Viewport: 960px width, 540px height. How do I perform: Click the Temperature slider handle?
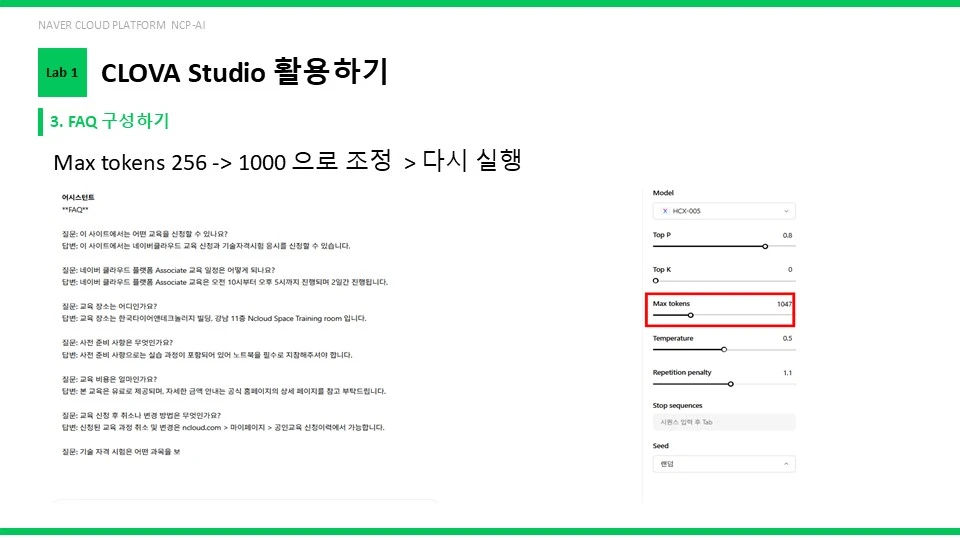(x=724, y=350)
